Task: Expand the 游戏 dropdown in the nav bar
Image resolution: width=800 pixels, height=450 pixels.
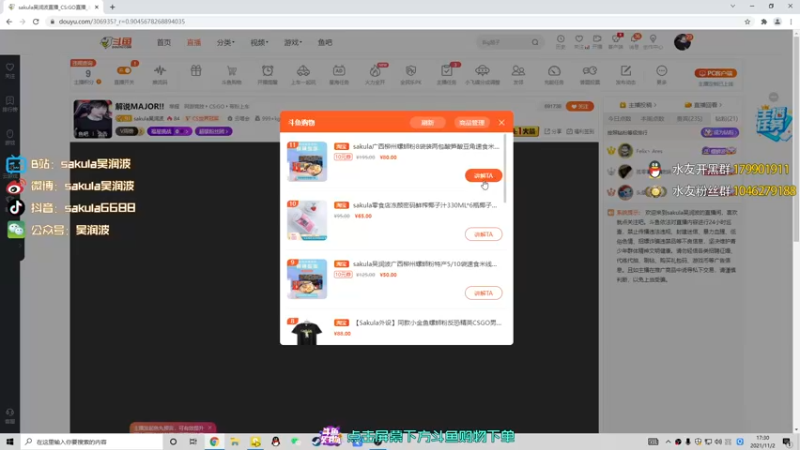Action: pyautogui.click(x=293, y=42)
